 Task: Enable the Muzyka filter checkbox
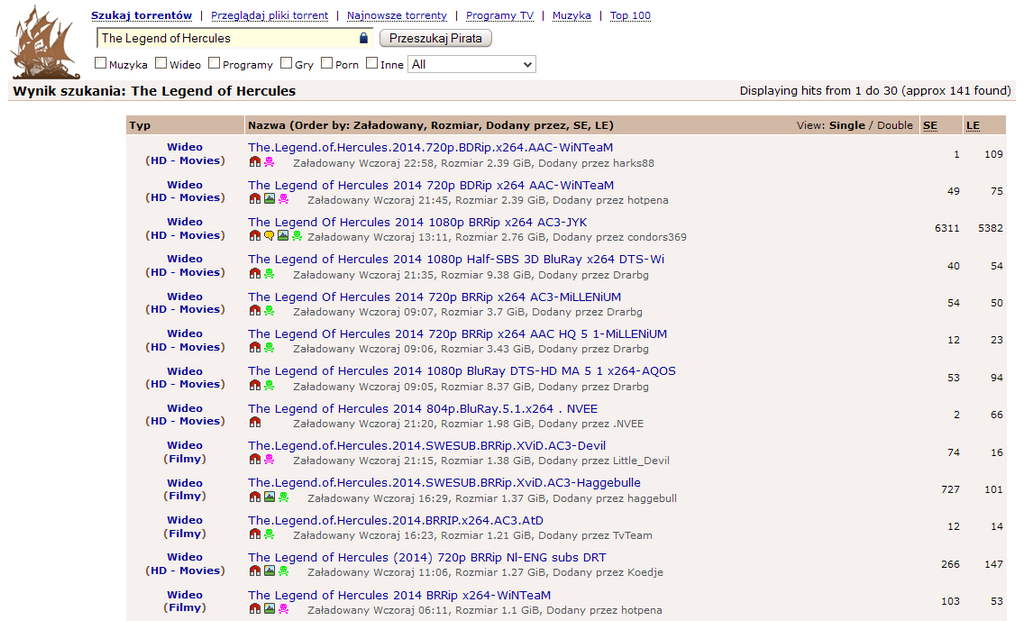(x=100, y=63)
